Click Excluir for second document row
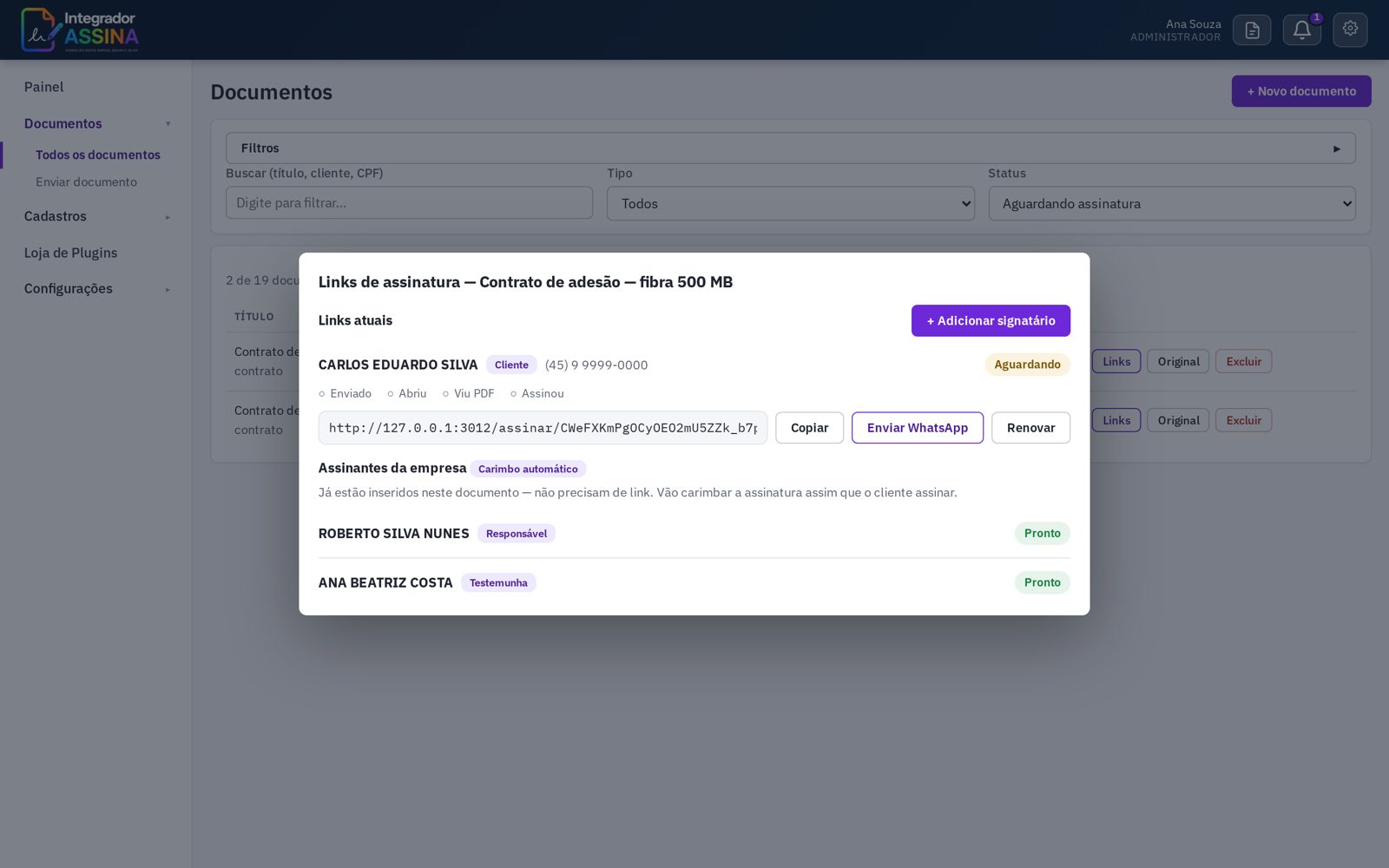 [1243, 420]
